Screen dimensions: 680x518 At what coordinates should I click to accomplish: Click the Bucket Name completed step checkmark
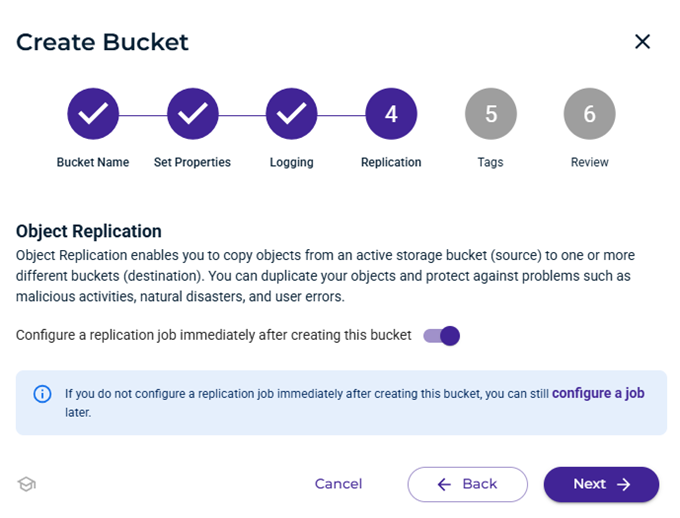(93, 114)
